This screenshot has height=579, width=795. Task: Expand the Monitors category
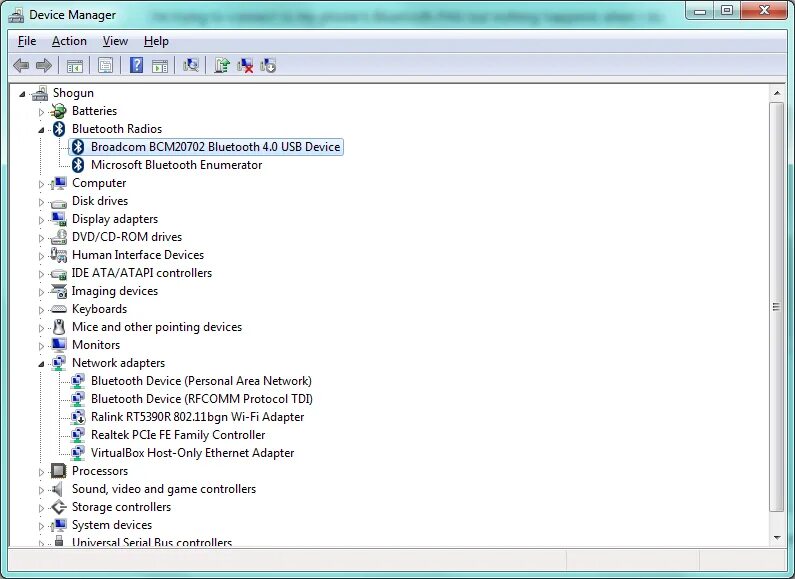tap(41, 346)
